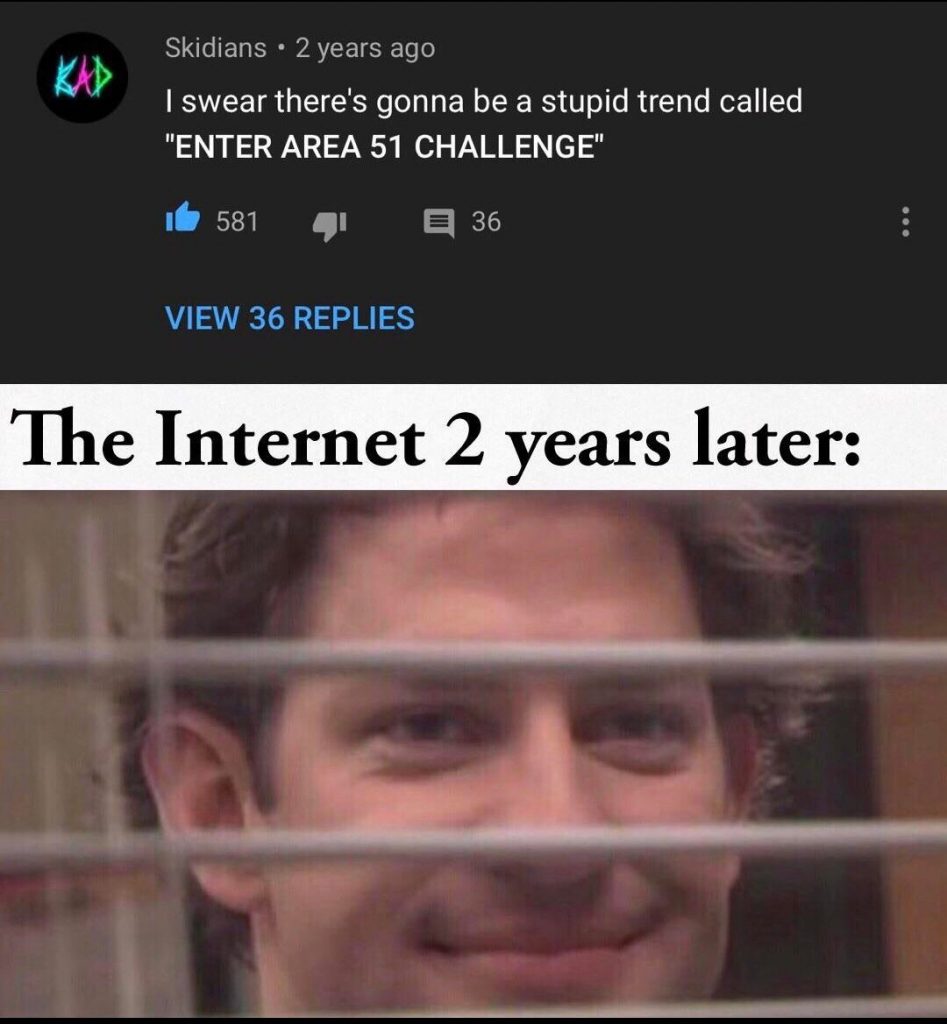Select the "ENTER AREA 51 CHALLENGE" quoted text
Image resolution: width=947 pixels, height=1024 pixels.
[385, 146]
